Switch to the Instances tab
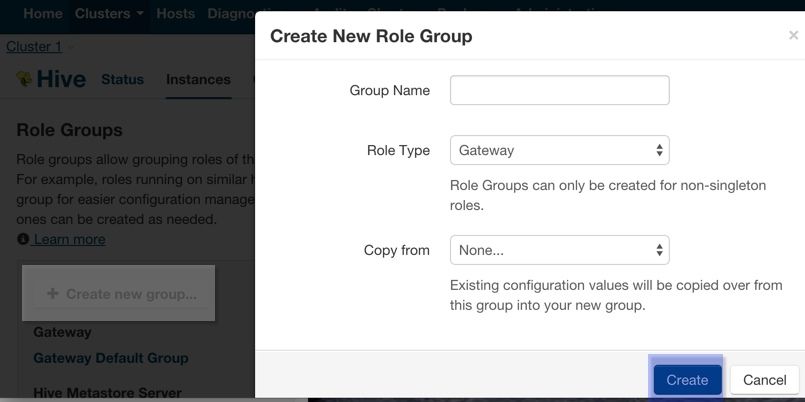The height and width of the screenshot is (402, 805). click(x=198, y=80)
